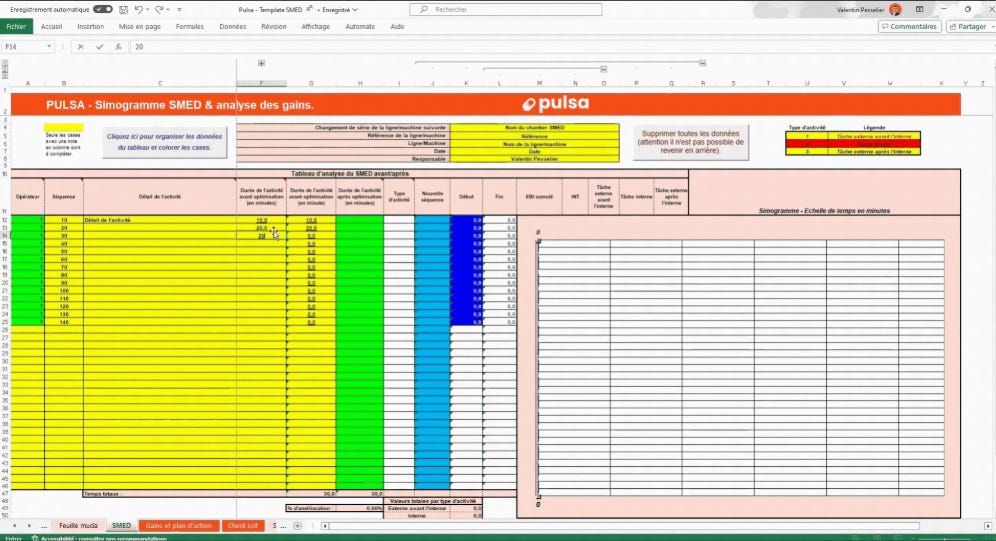Click the Valentin Pesselier account avatar
The width and height of the screenshot is (996, 541).
(896, 10)
